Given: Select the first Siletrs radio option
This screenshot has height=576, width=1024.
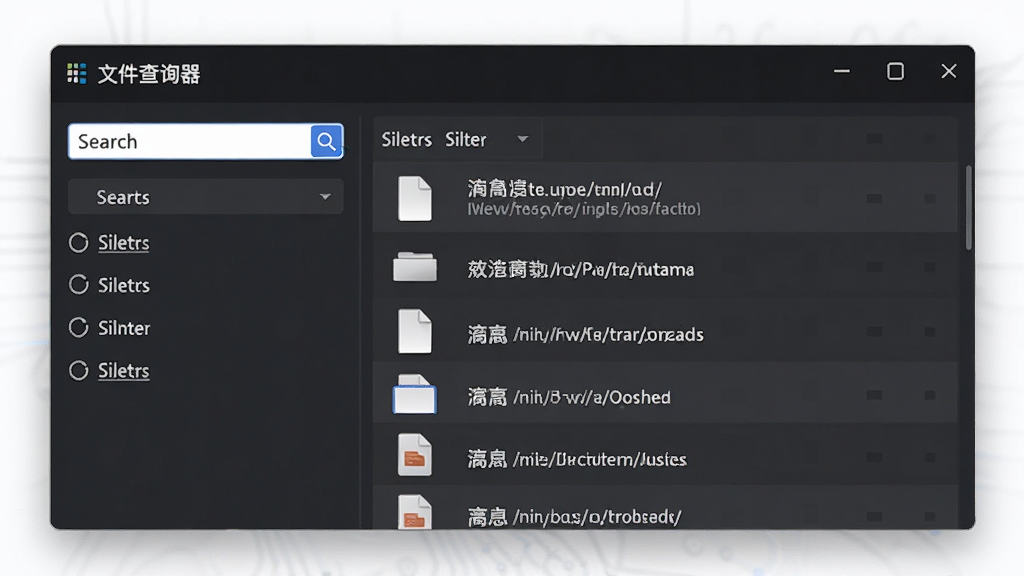Looking at the screenshot, I should coord(78,243).
